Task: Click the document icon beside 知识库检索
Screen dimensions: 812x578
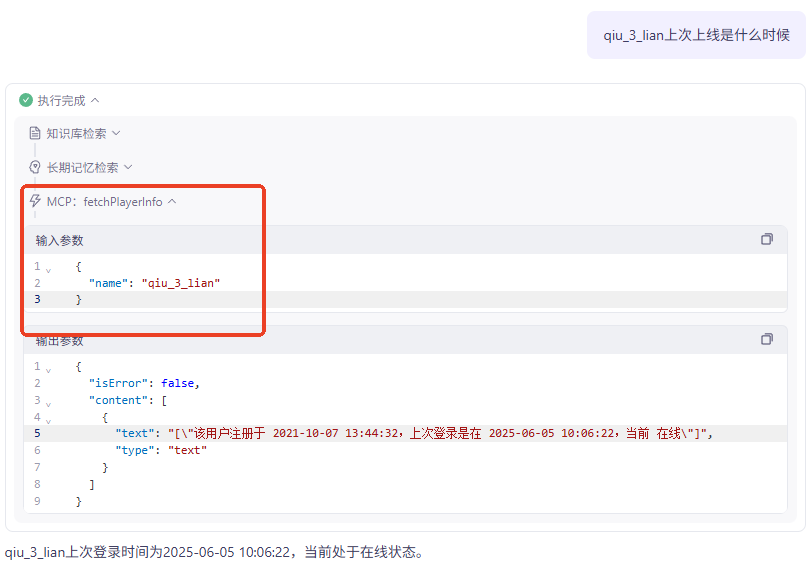Action: [x=35, y=133]
